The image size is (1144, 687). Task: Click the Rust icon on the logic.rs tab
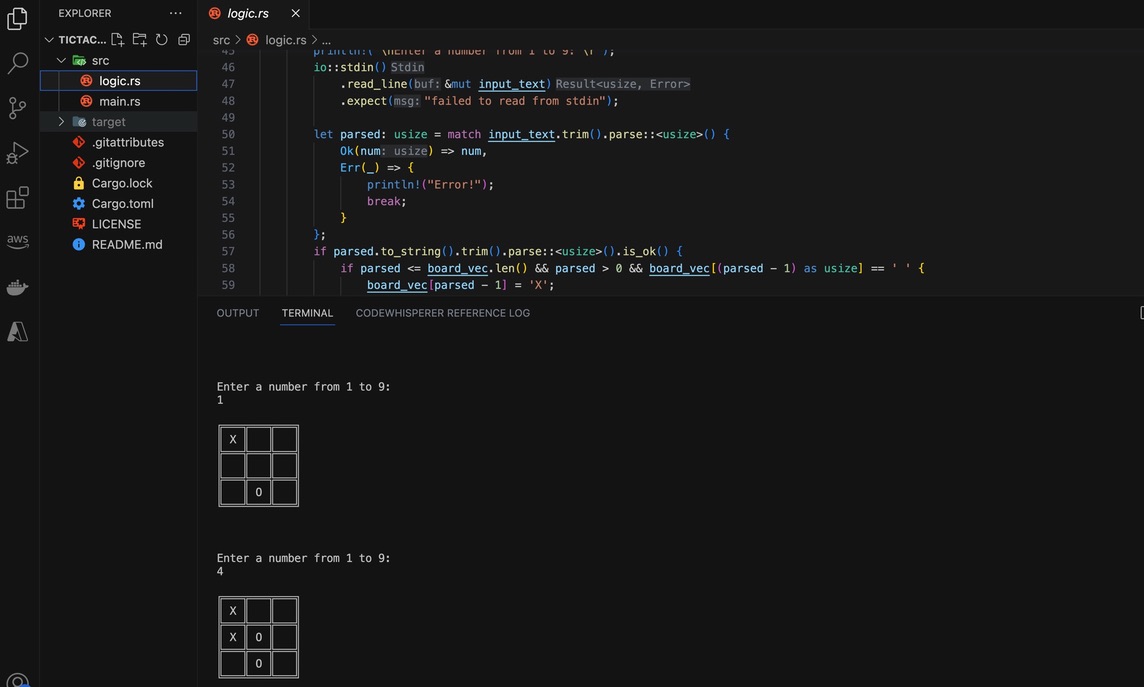pos(214,13)
